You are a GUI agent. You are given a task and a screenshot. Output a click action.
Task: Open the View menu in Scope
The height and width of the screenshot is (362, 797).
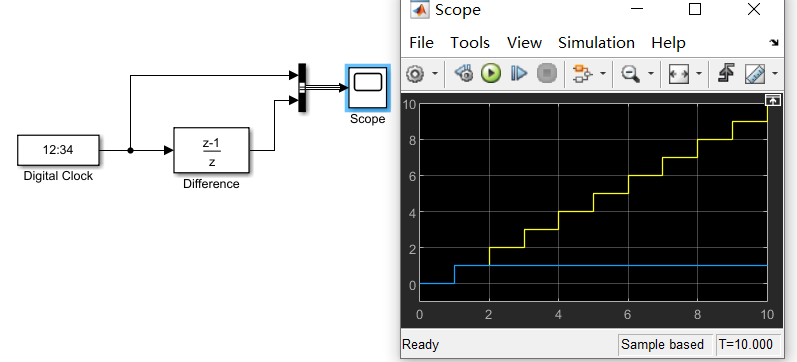524,43
